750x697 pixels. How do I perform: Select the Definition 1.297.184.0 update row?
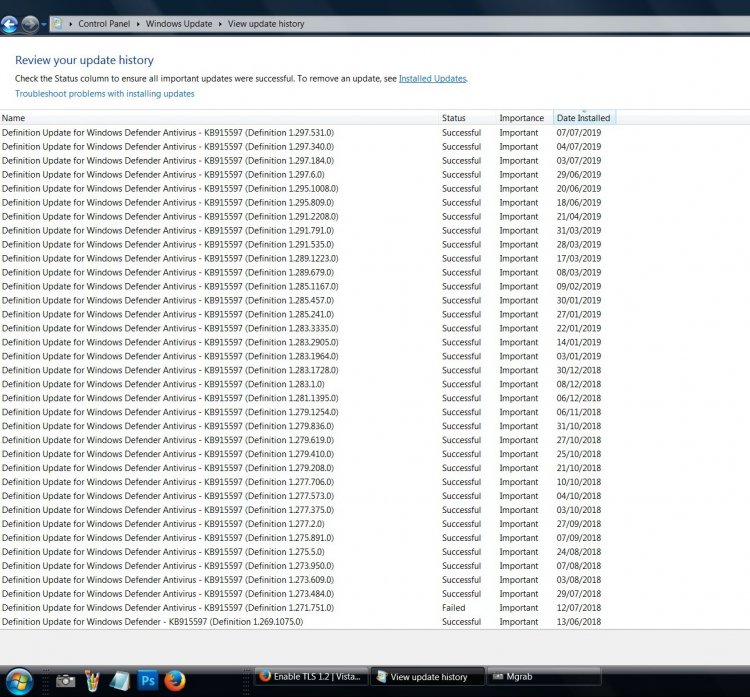308,160
